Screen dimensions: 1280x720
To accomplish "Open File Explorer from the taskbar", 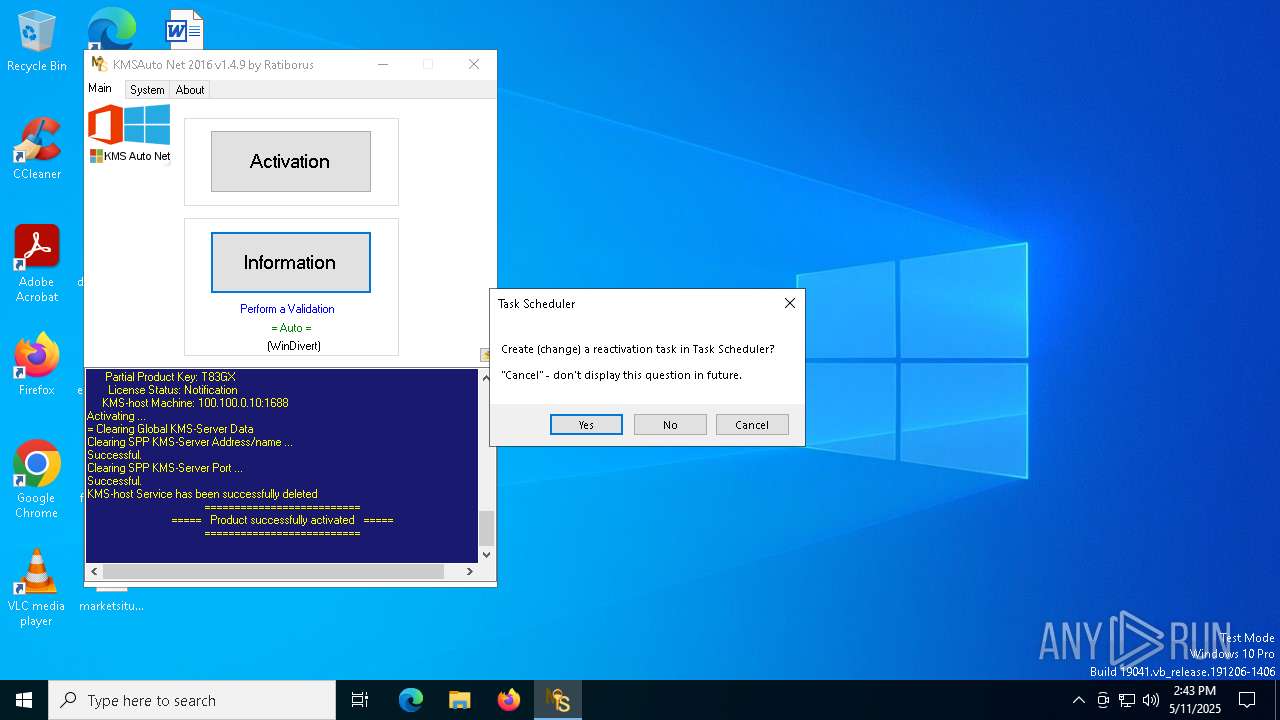I will tap(459, 700).
